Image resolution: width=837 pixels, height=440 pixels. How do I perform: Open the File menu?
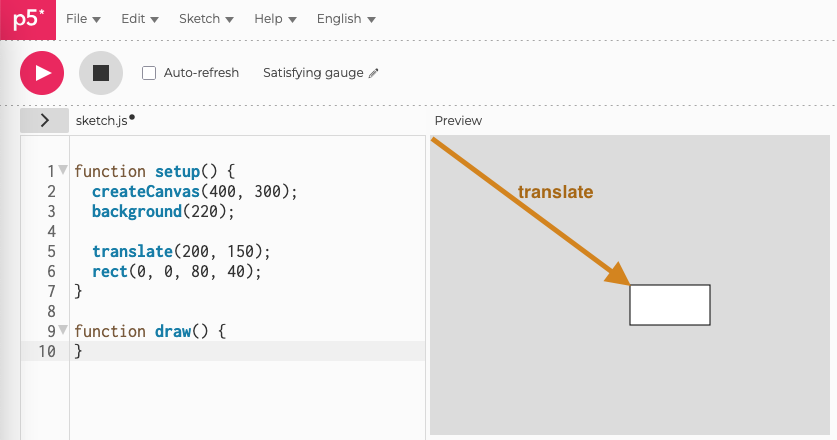[x=83, y=19]
